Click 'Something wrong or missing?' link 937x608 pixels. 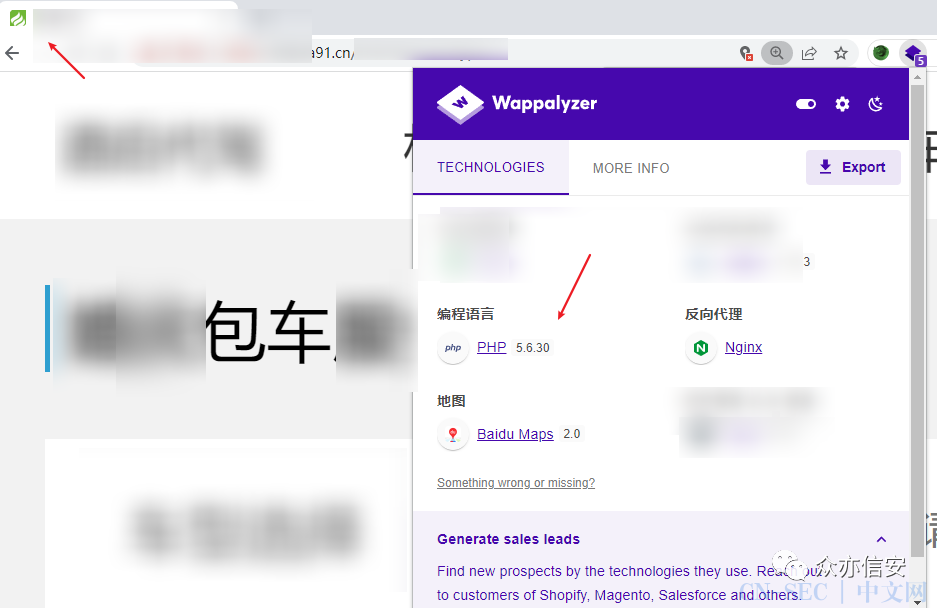click(x=516, y=482)
